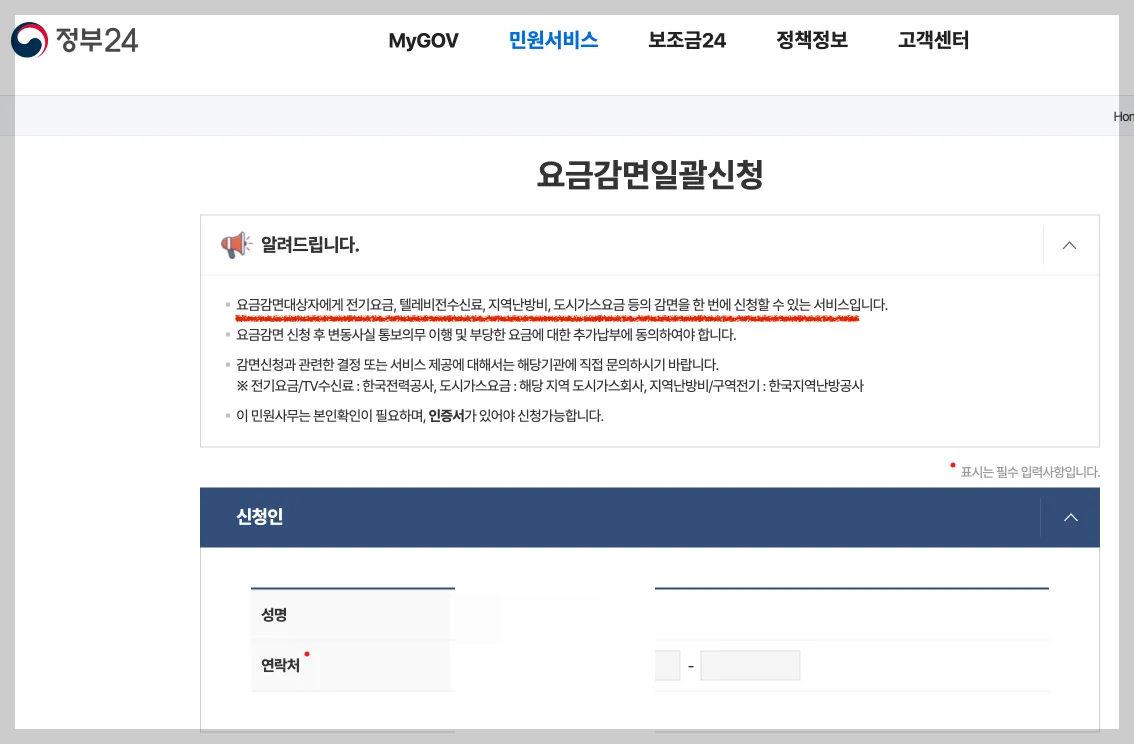Click the notice line about 인증서 requirement
Viewport: 1134px width, 744px height.
[419, 416]
